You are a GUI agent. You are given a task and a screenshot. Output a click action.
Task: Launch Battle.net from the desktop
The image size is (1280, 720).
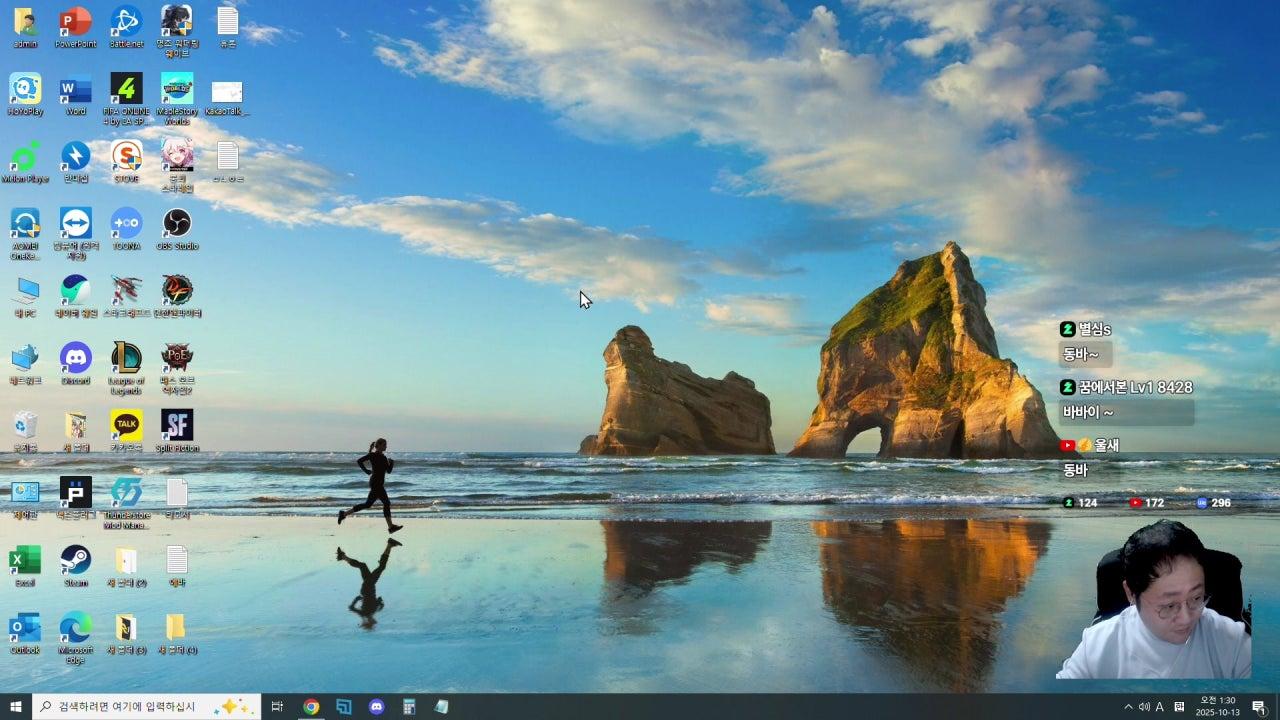click(126, 22)
